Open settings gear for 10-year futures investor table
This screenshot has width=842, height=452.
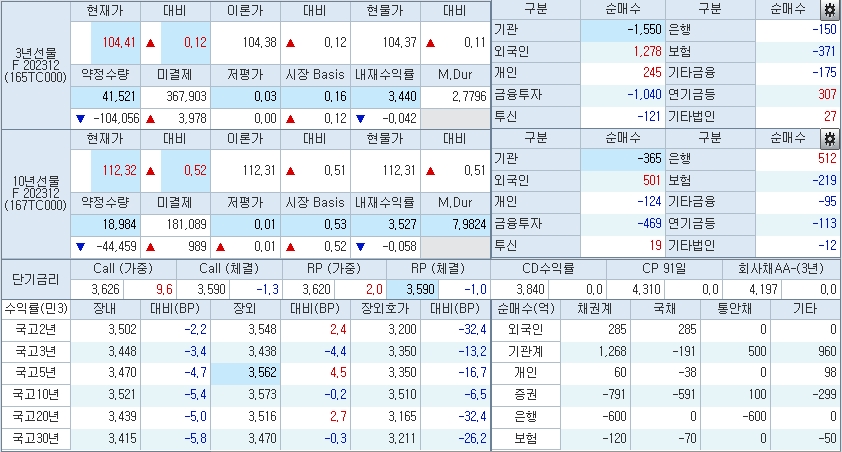pyautogui.click(x=830, y=139)
